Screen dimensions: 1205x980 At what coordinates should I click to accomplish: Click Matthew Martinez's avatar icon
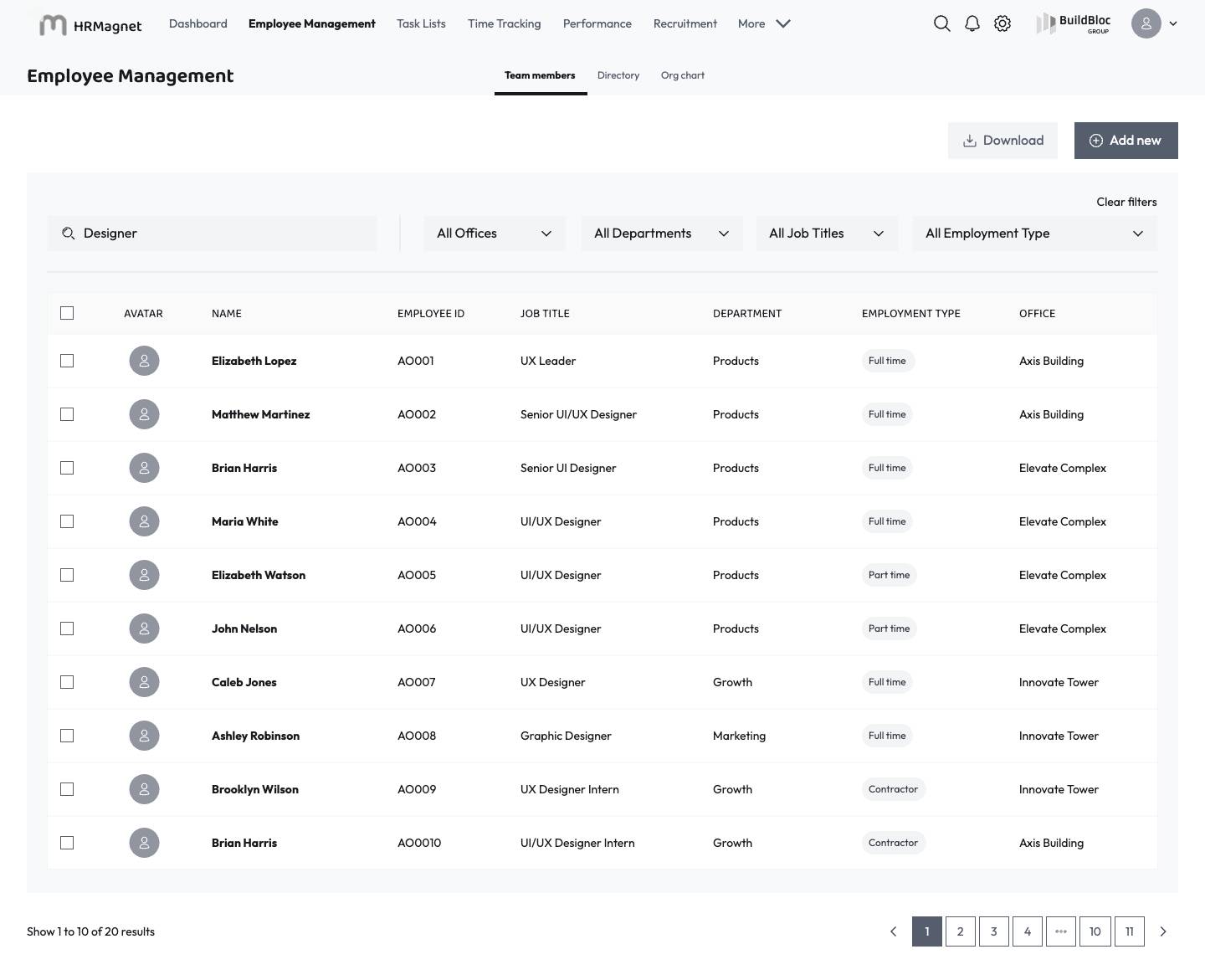coord(144,414)
